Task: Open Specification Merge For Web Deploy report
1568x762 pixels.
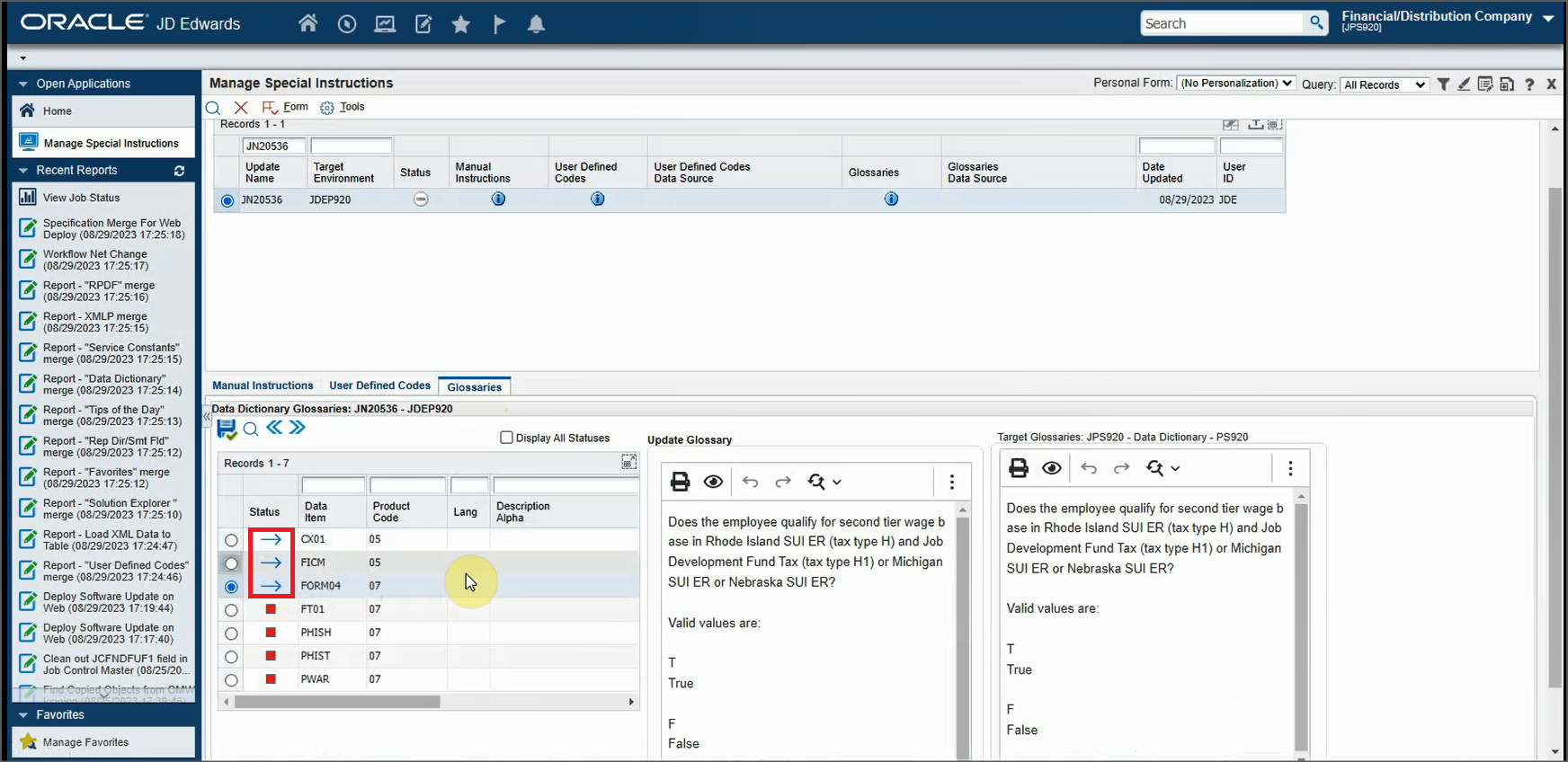Action: click(113, 229)
